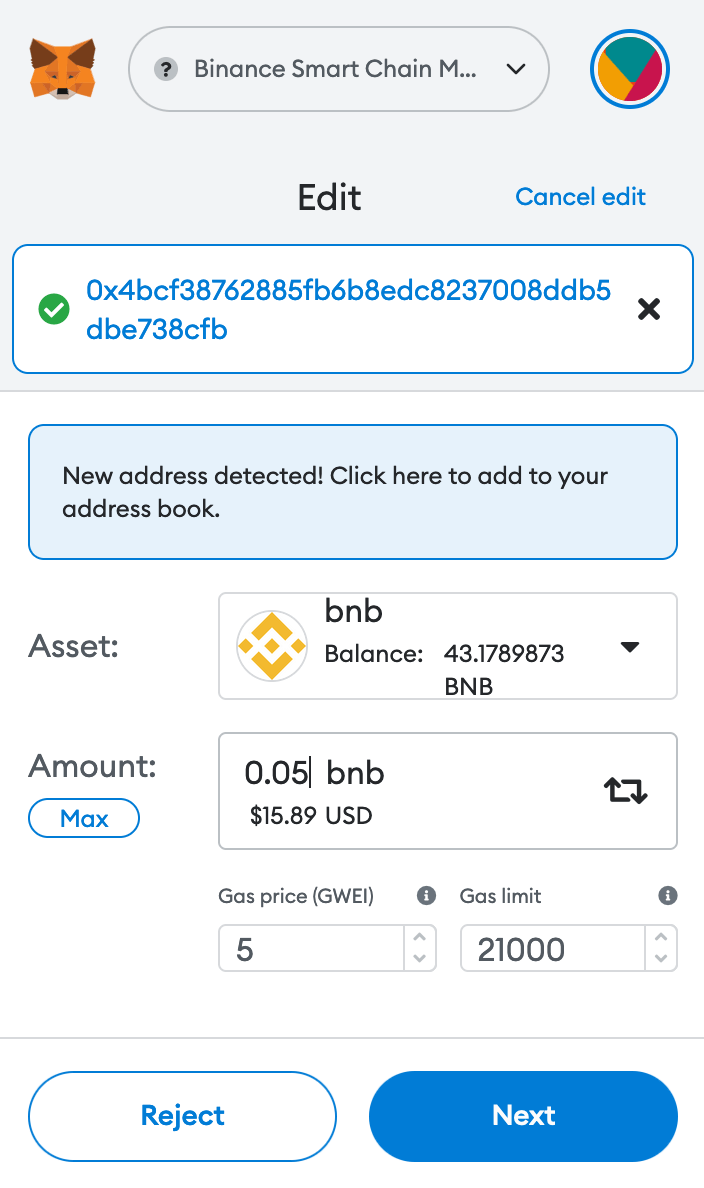Click the Gas price info icon
This screenshot has width=704, height=1188.
click(426, 896)
